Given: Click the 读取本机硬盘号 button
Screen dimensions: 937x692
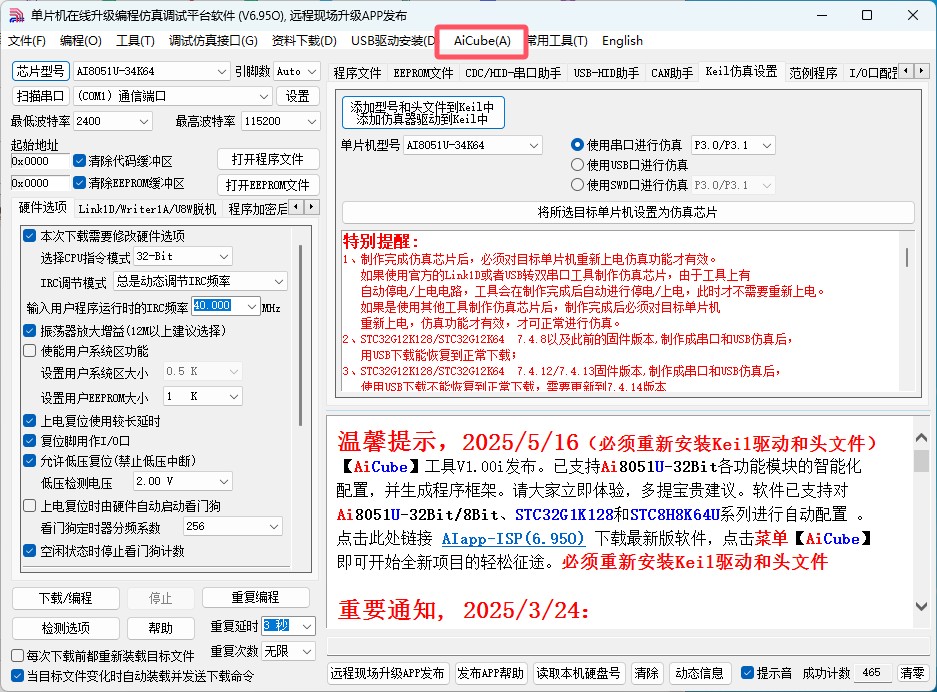Looking at the screenshot, I should [x=578, y=673].
